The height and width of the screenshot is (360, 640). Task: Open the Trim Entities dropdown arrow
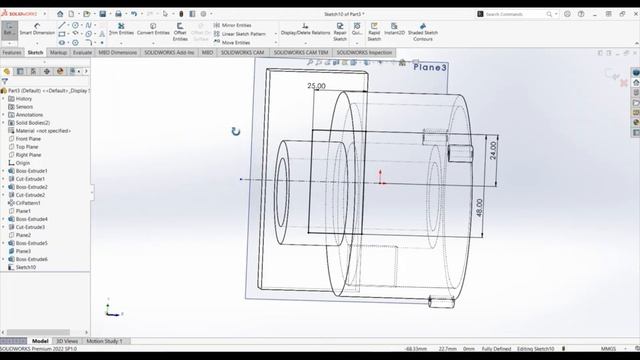coord(121,42)
